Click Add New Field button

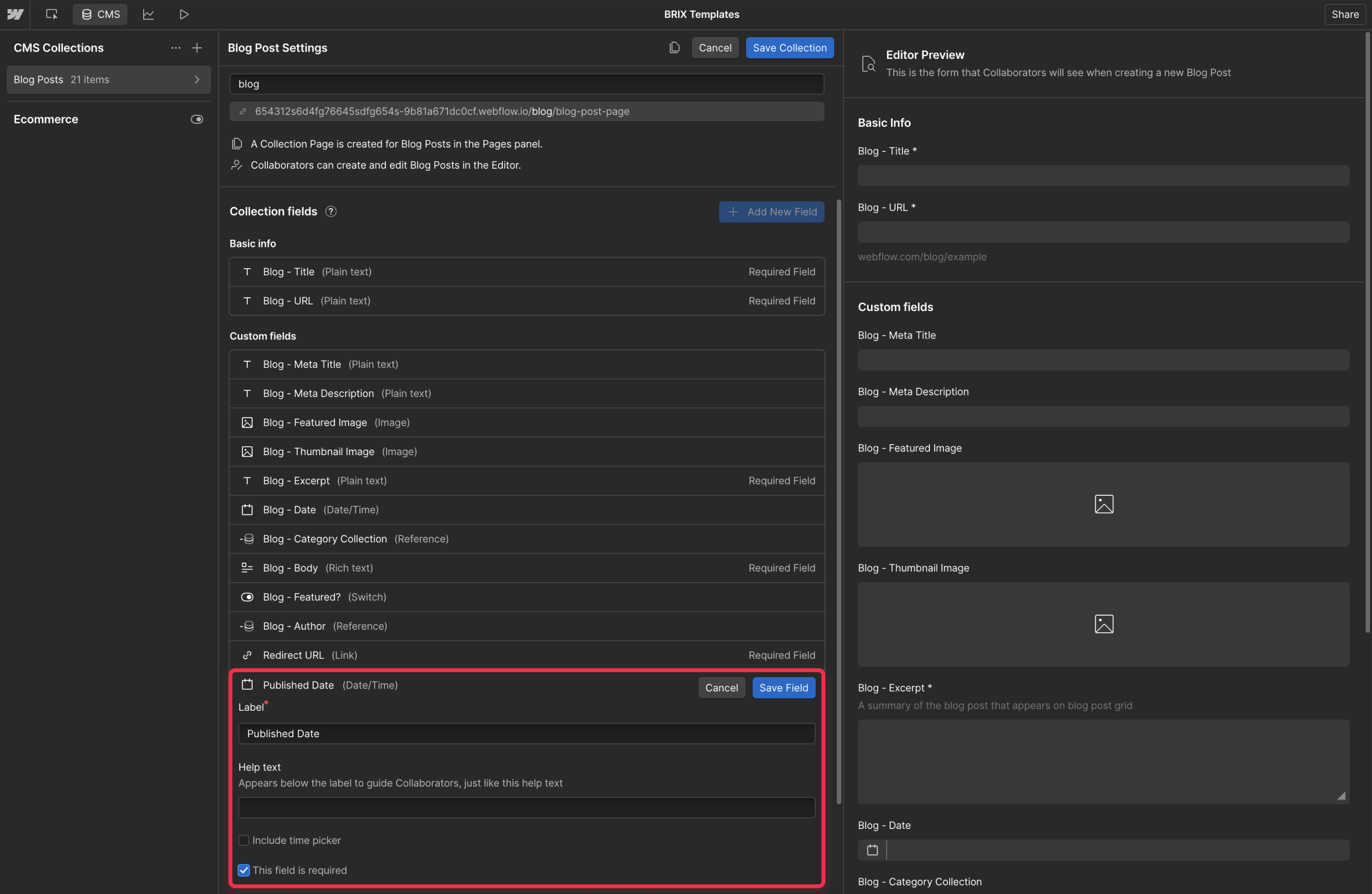point(771,212)
